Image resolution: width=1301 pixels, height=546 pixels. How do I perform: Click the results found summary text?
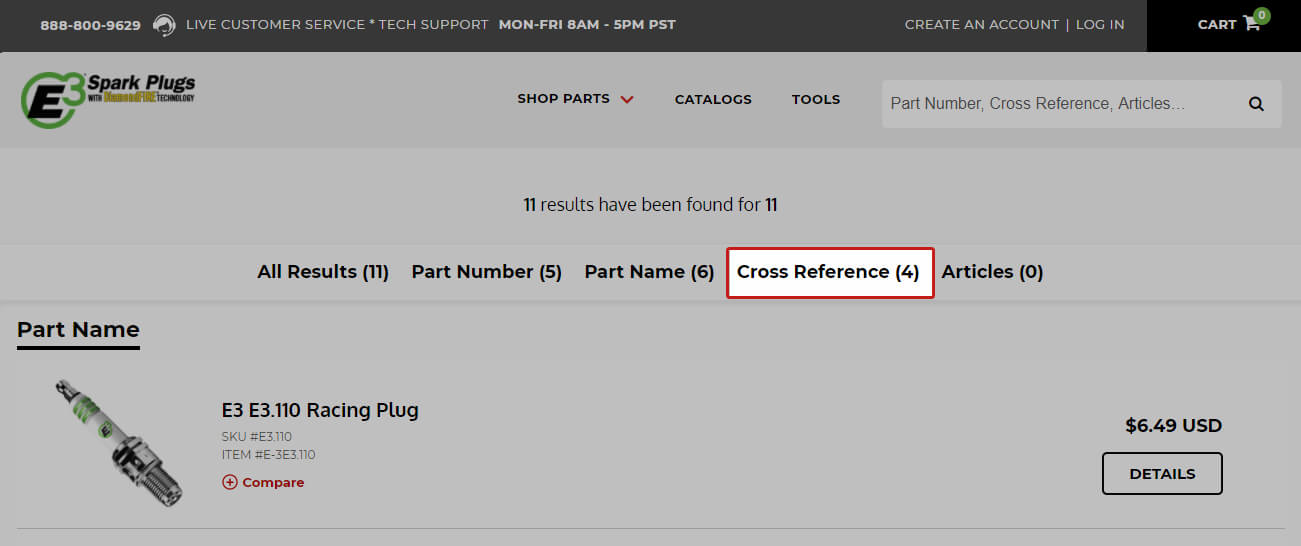click(x=650, y=205)
